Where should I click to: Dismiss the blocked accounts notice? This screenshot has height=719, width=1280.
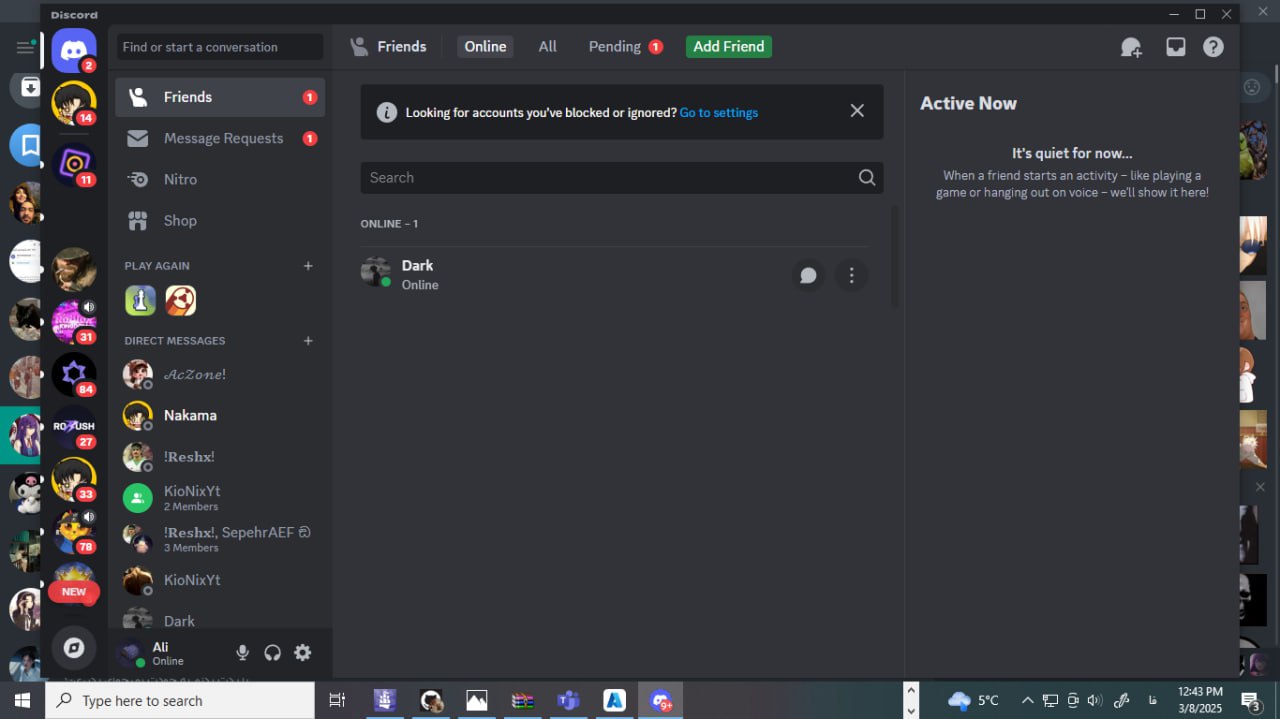(857, 111)
